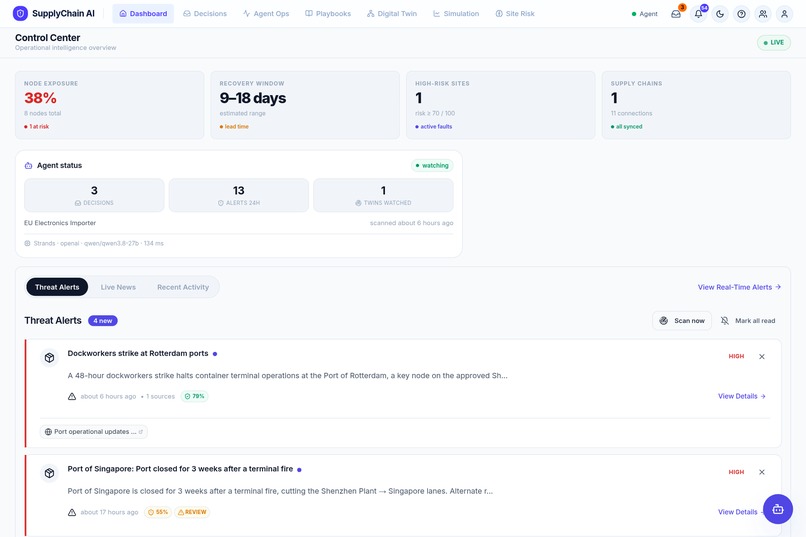Viewport: 806px width, 537px height.
Task: Open the Node Exposure 38% card
Action: 109,105
